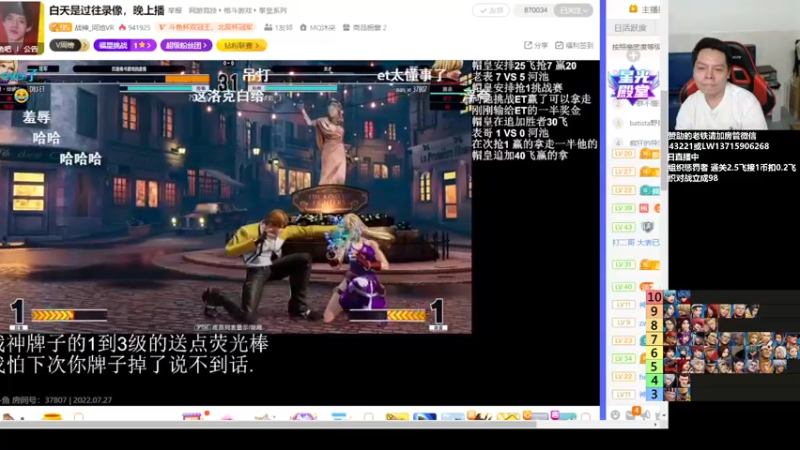
Task: Open the 星光殿堂 banner
Action: [634, 85]
